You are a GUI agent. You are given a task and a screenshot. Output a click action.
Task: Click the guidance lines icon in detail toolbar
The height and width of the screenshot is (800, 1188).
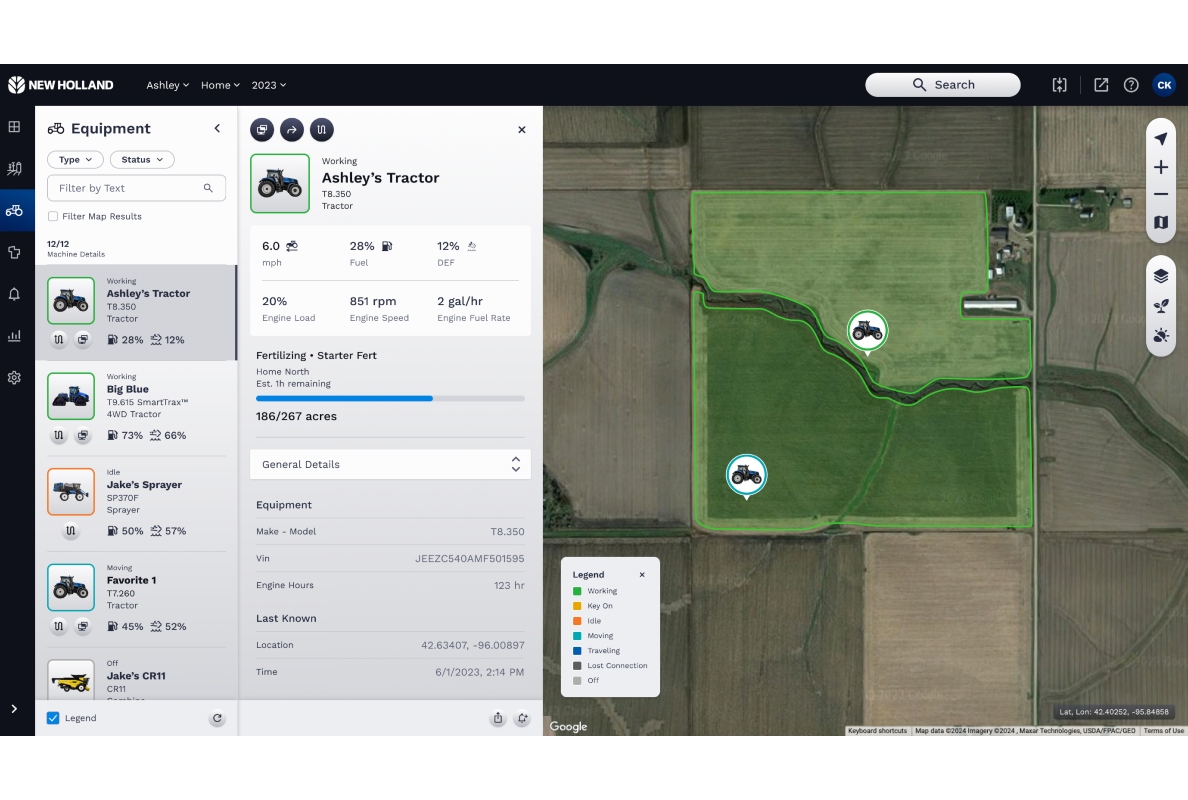[321, 130]
